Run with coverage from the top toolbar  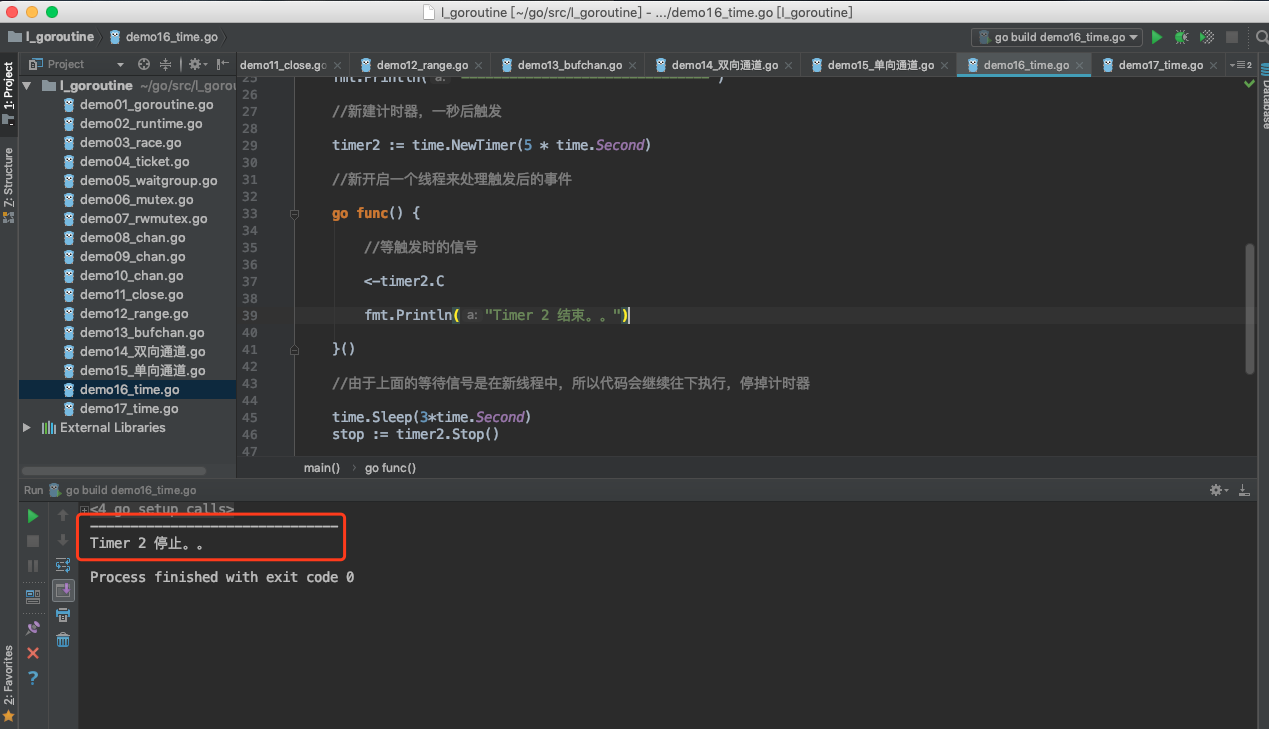[1207, 37]
